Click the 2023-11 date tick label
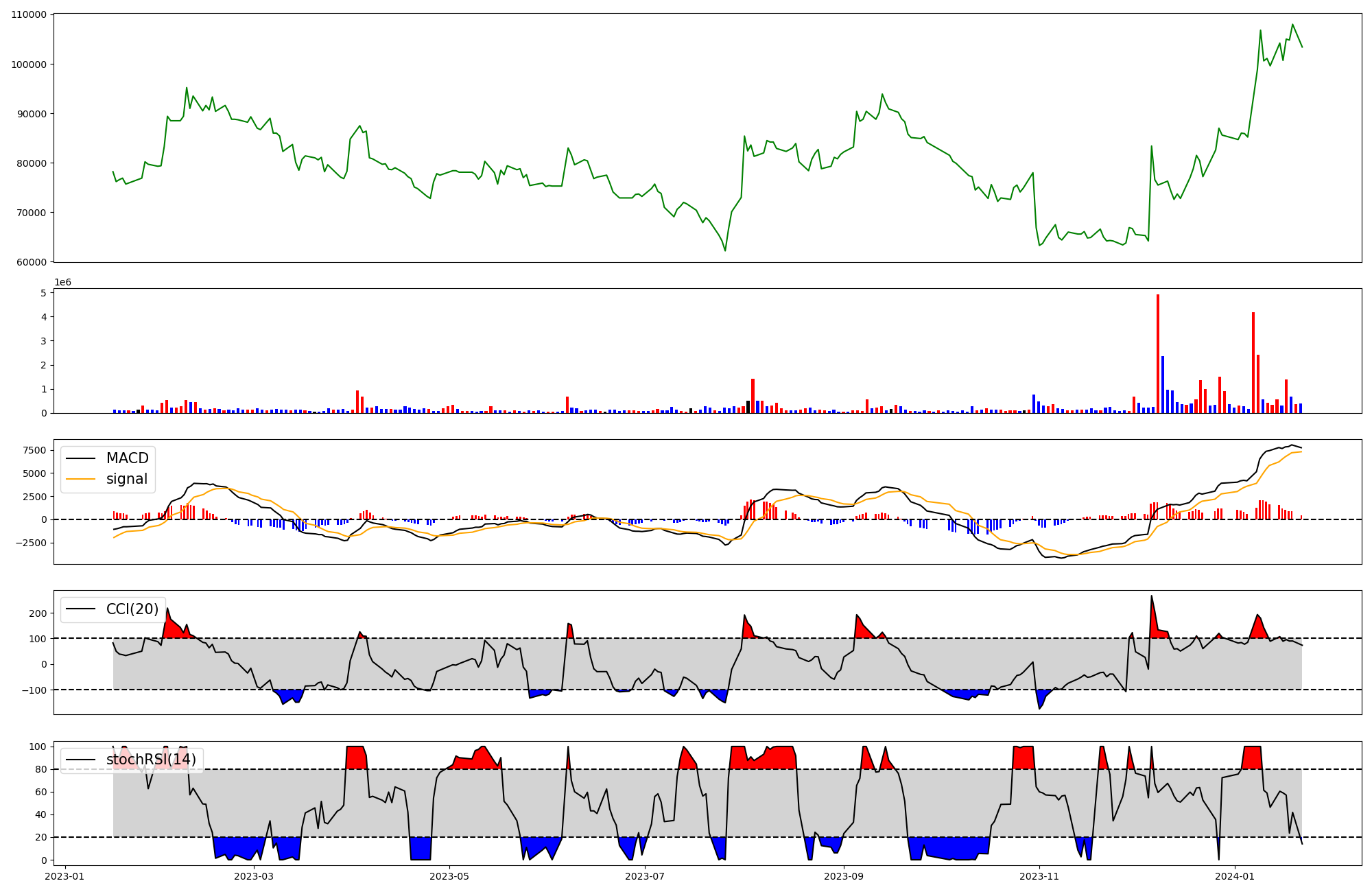Screen dimensions: 1372x892 (x=1039, y=876)
